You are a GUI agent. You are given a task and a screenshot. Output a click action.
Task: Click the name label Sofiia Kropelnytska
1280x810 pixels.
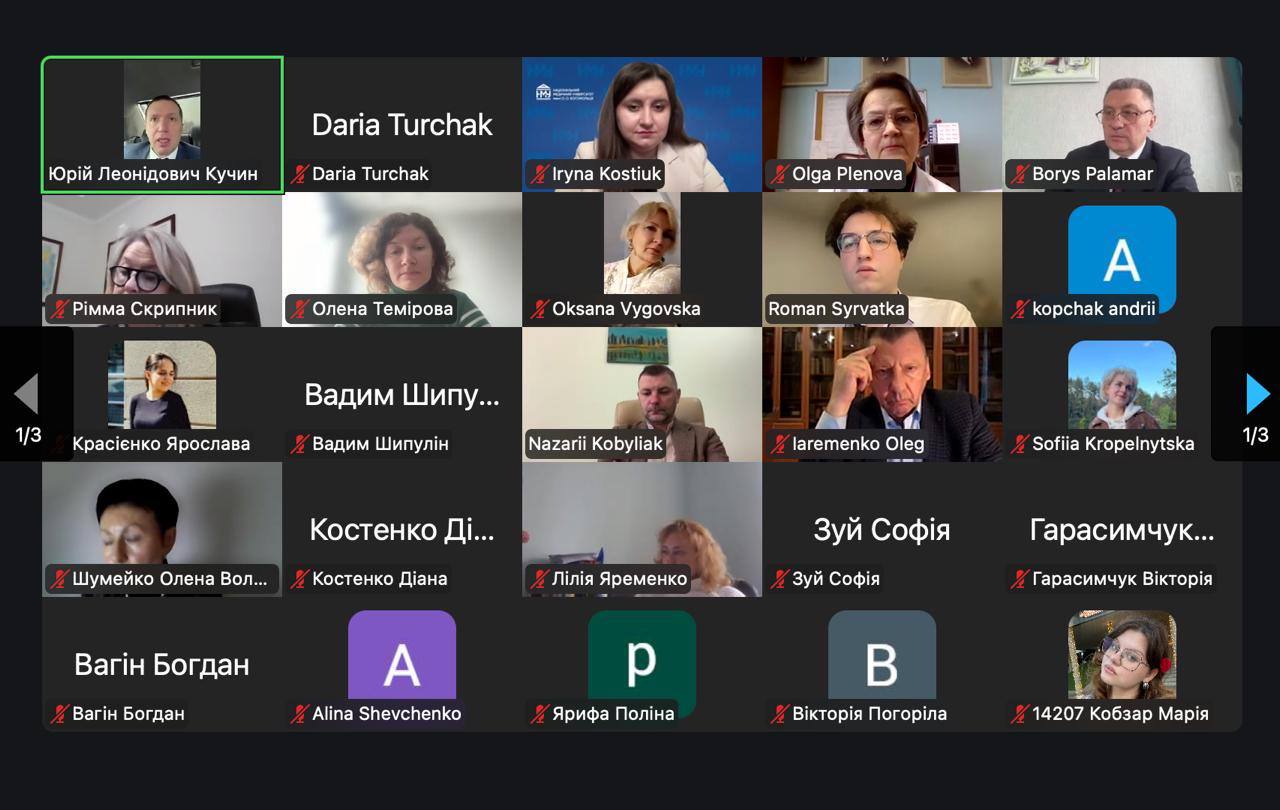pos(1113,444)
